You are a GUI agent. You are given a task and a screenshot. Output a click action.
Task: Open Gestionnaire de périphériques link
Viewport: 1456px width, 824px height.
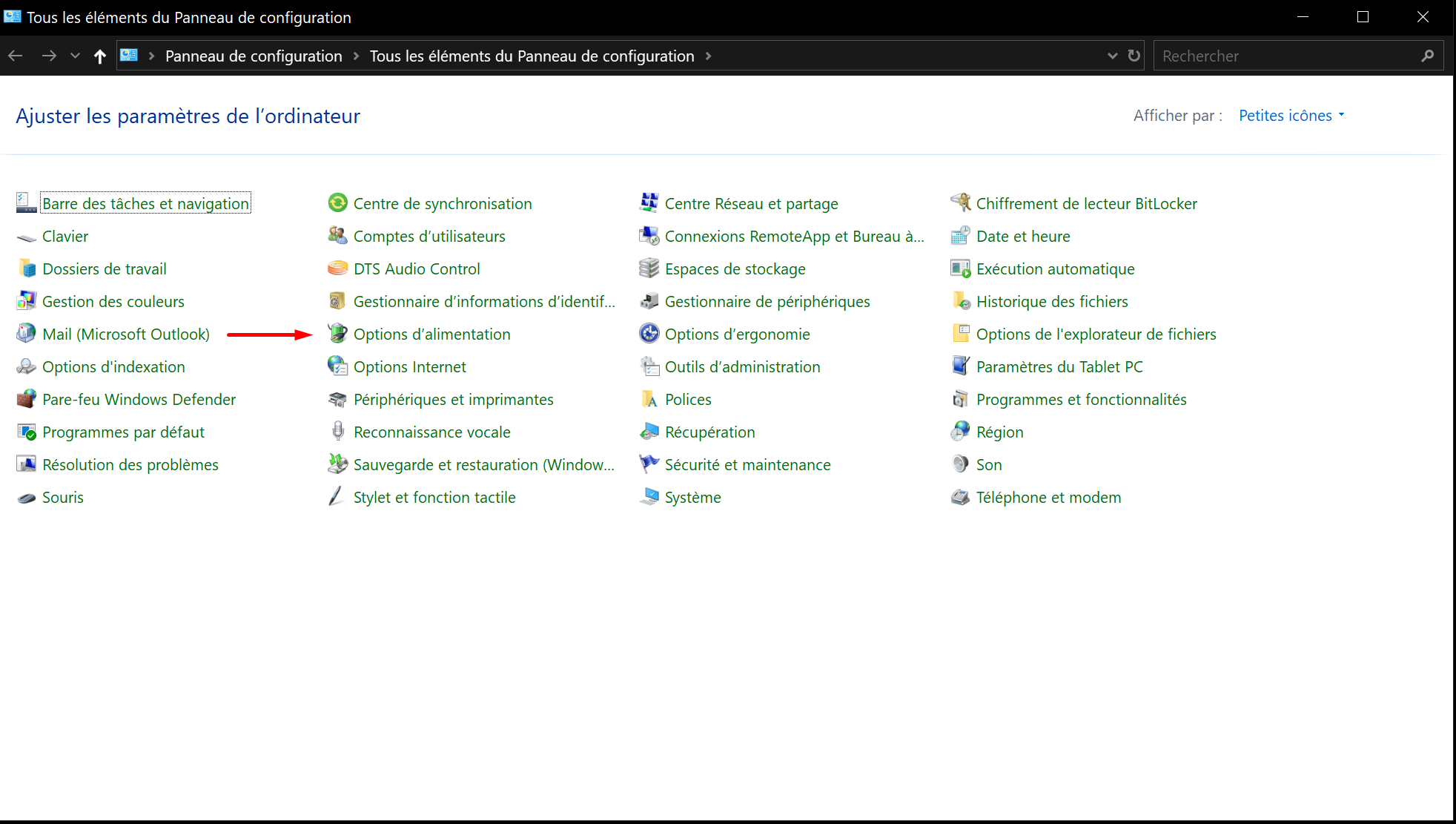(x=767, y=301)
